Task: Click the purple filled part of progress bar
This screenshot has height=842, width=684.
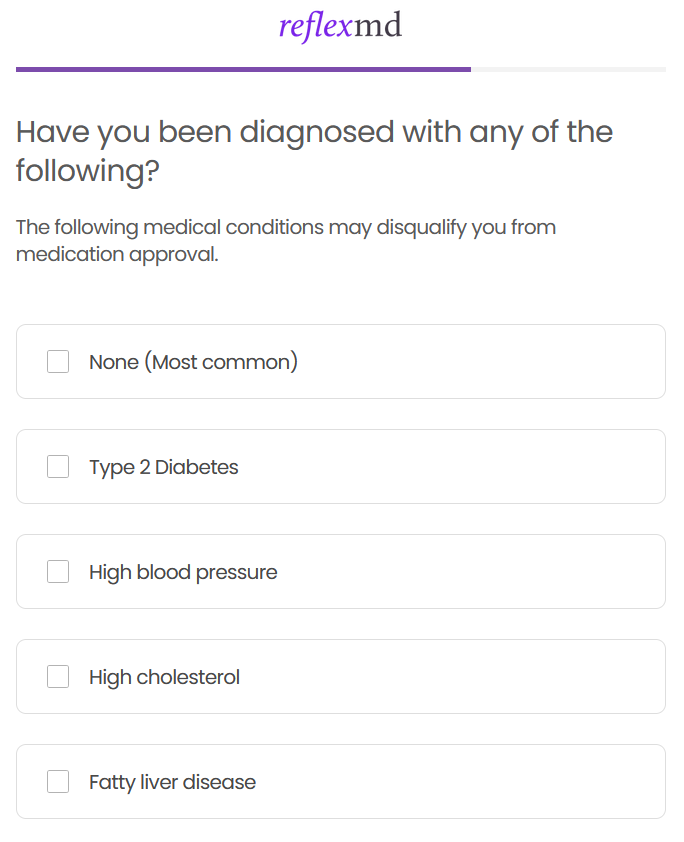Action: pos(243,69)
